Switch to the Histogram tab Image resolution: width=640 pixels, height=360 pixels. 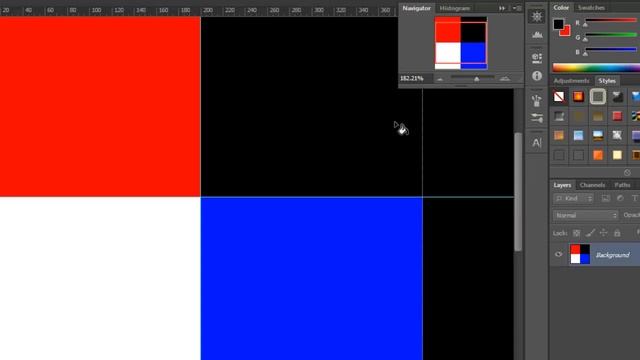coord(455,8)
